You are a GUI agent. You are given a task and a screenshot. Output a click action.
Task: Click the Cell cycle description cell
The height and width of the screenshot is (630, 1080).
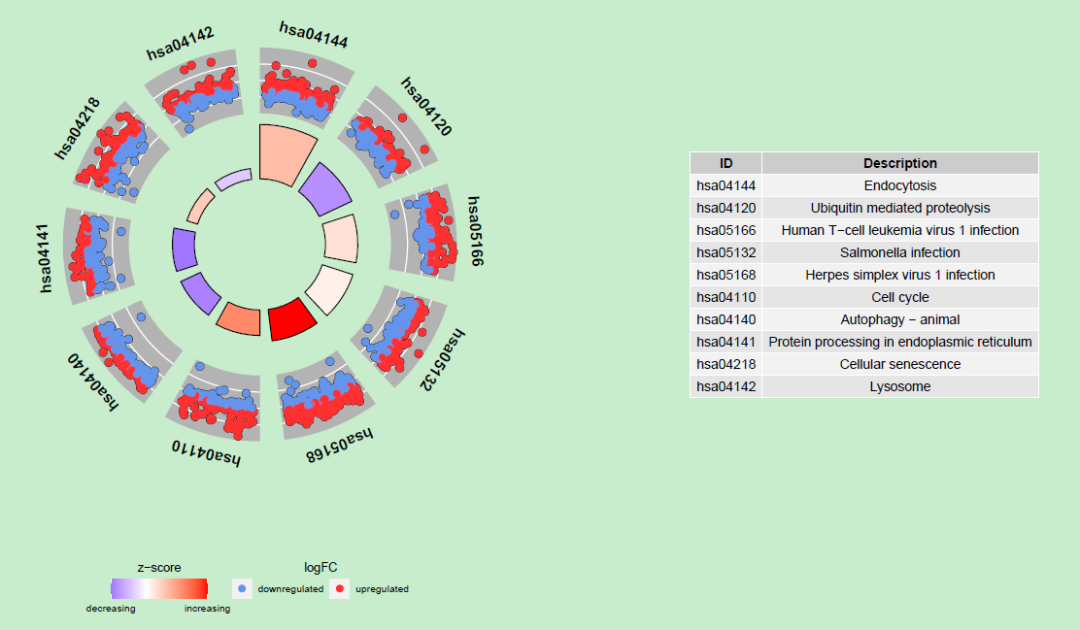(900, 297)
